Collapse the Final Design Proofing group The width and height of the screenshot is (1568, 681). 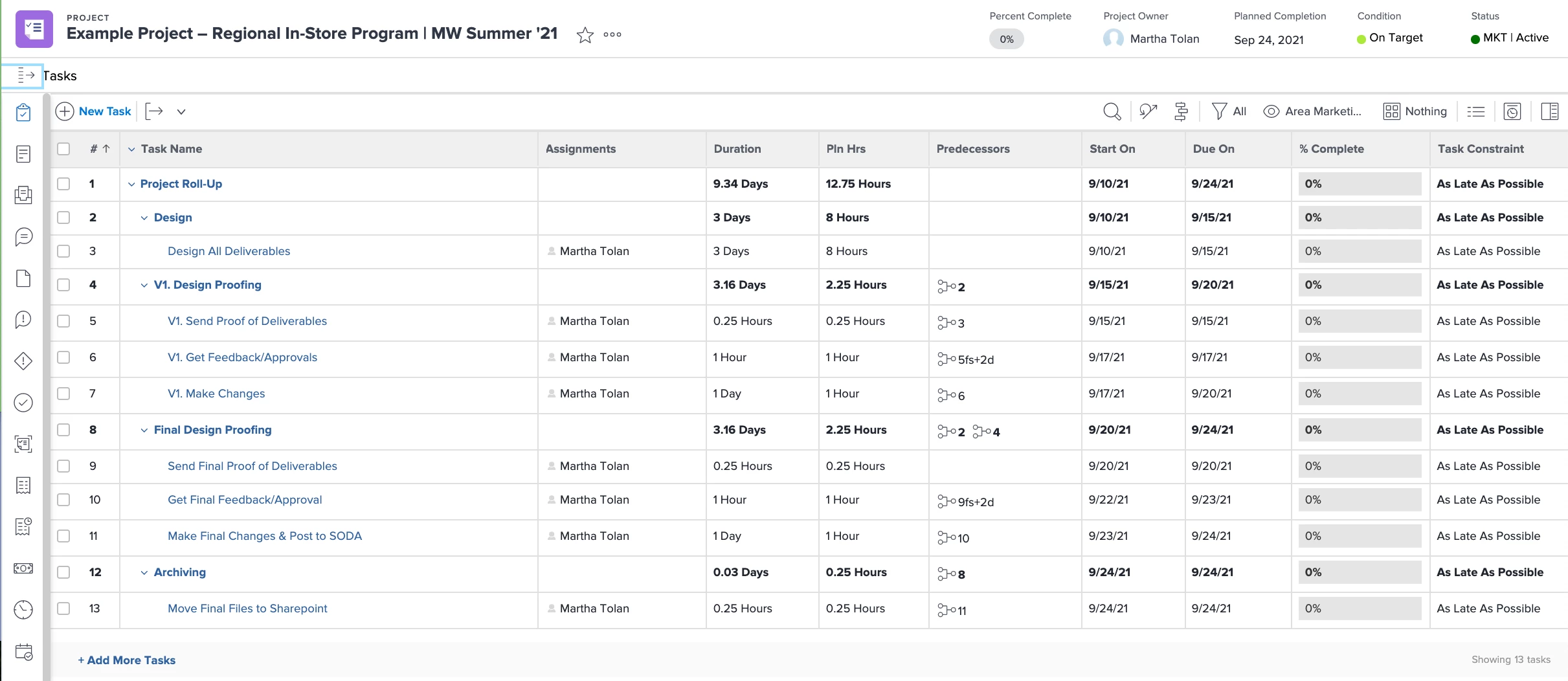tap(144, 430)
